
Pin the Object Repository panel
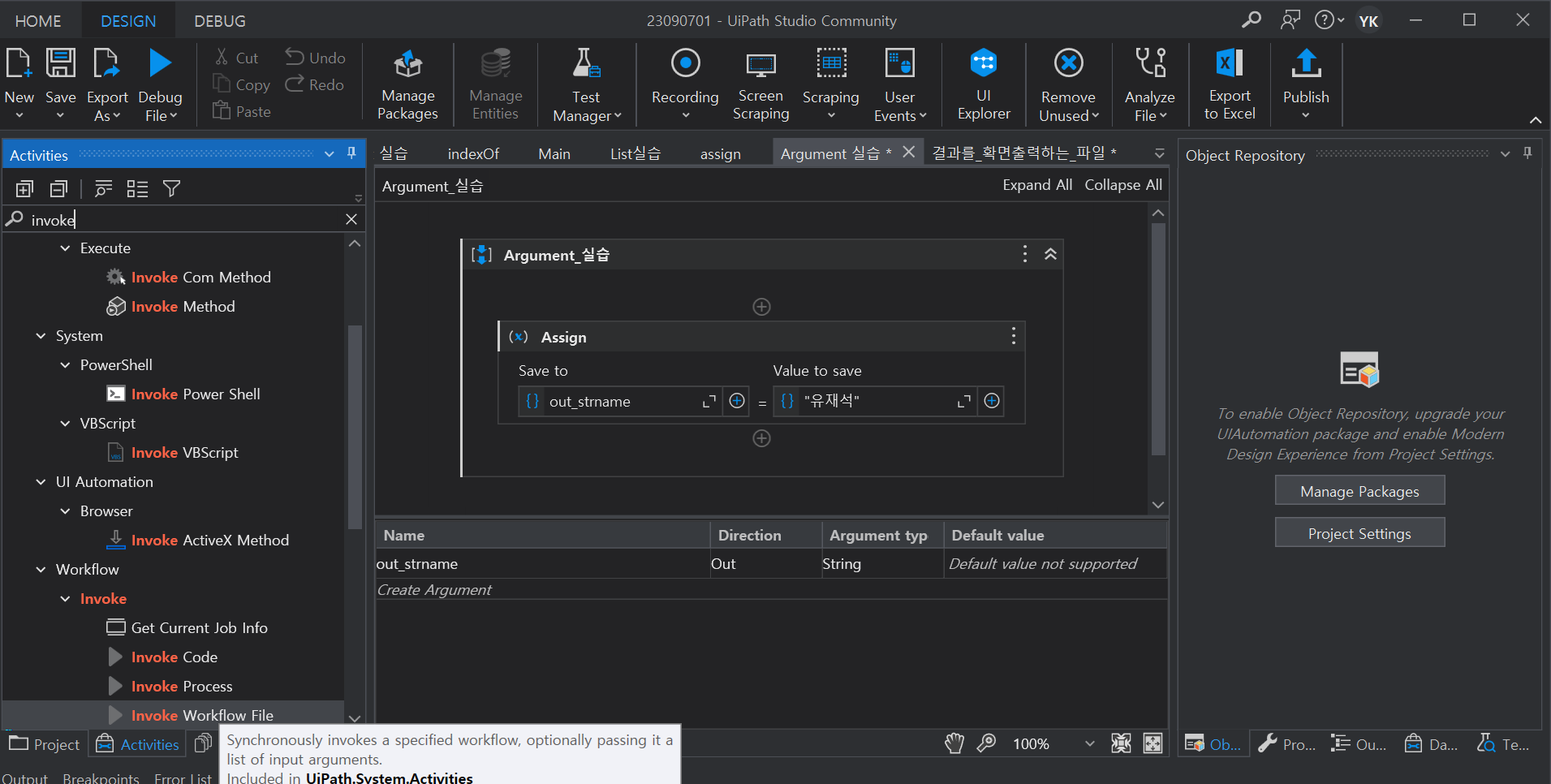coord(1527,153)
